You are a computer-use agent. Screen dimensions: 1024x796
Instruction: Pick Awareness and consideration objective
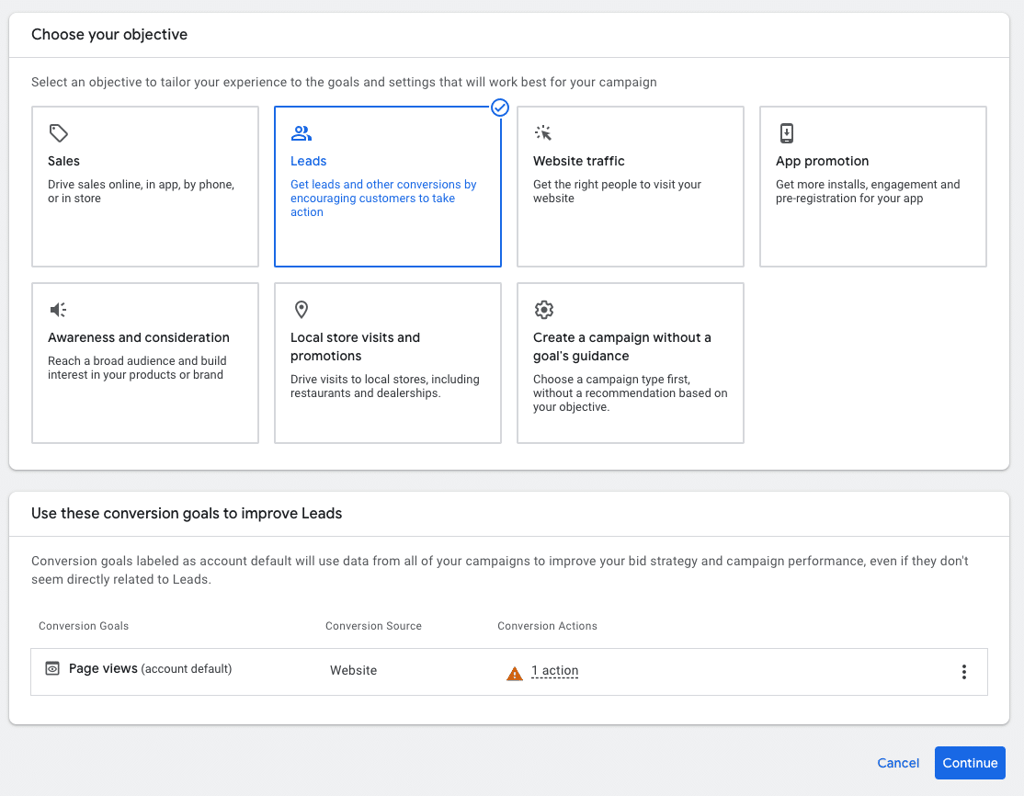pos(145,363)
